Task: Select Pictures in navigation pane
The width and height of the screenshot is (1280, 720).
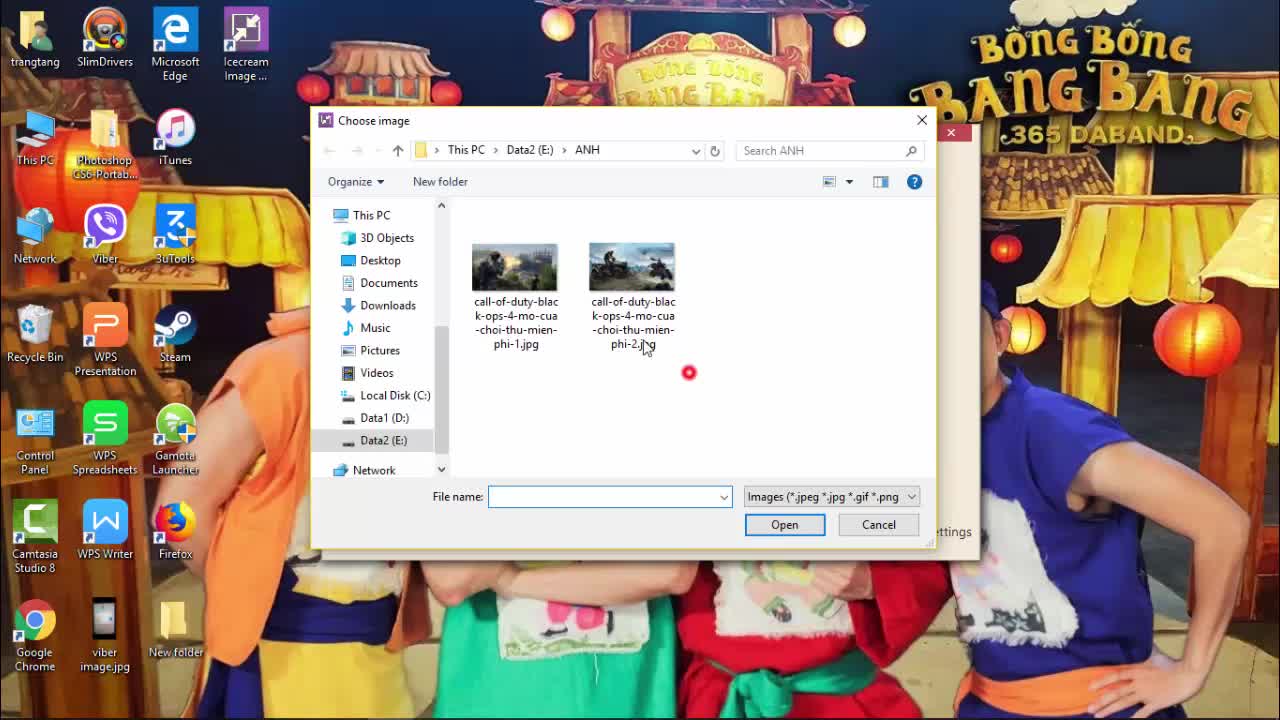Action: point(380,350)
